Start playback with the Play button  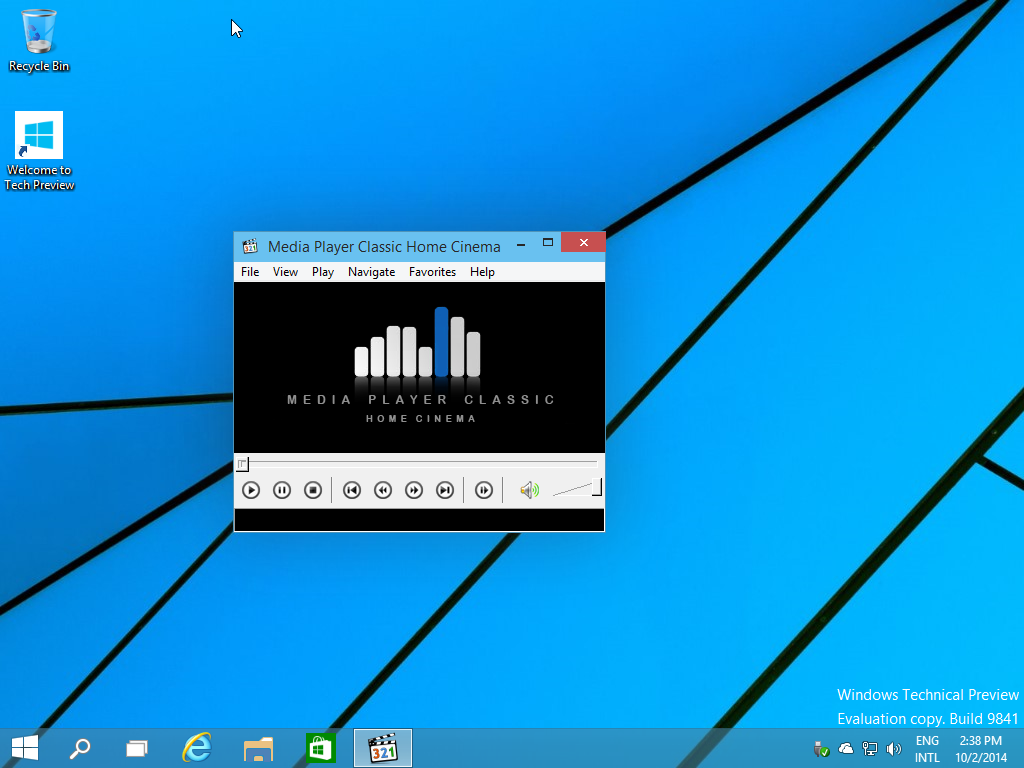coord(251,490)
